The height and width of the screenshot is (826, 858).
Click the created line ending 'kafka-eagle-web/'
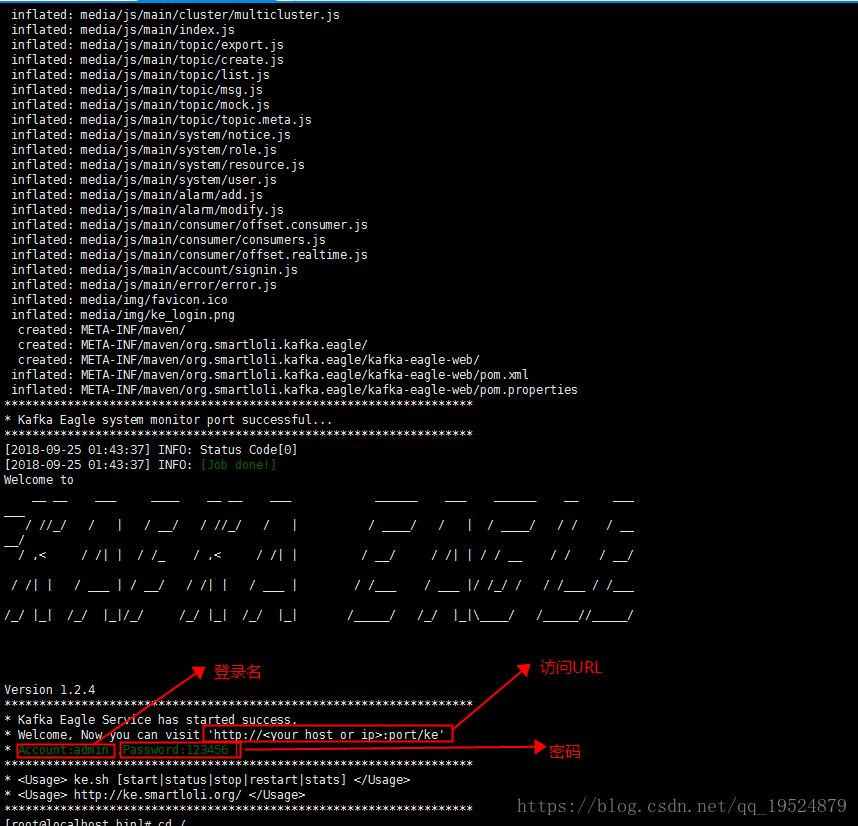248,360
